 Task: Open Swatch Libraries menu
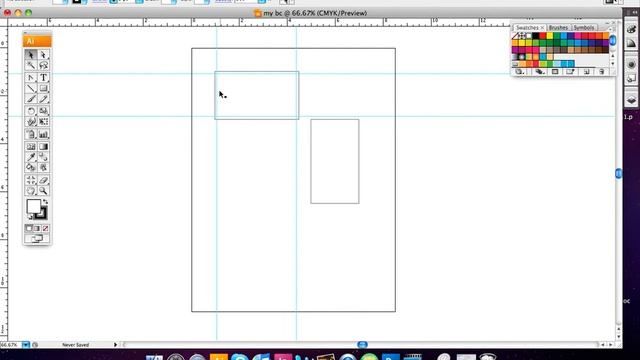519,72
